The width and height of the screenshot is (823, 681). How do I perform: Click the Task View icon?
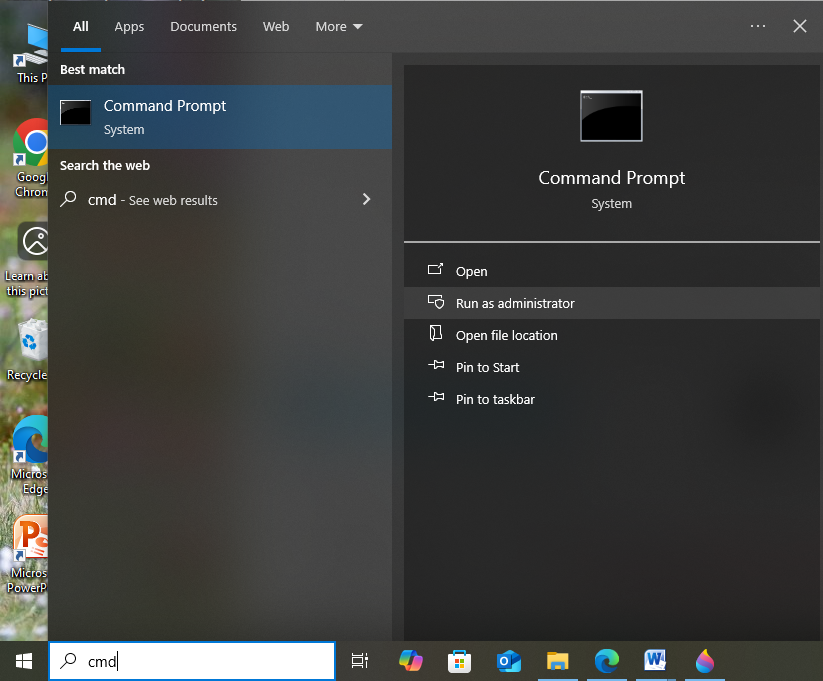click(x=360, y=660)
